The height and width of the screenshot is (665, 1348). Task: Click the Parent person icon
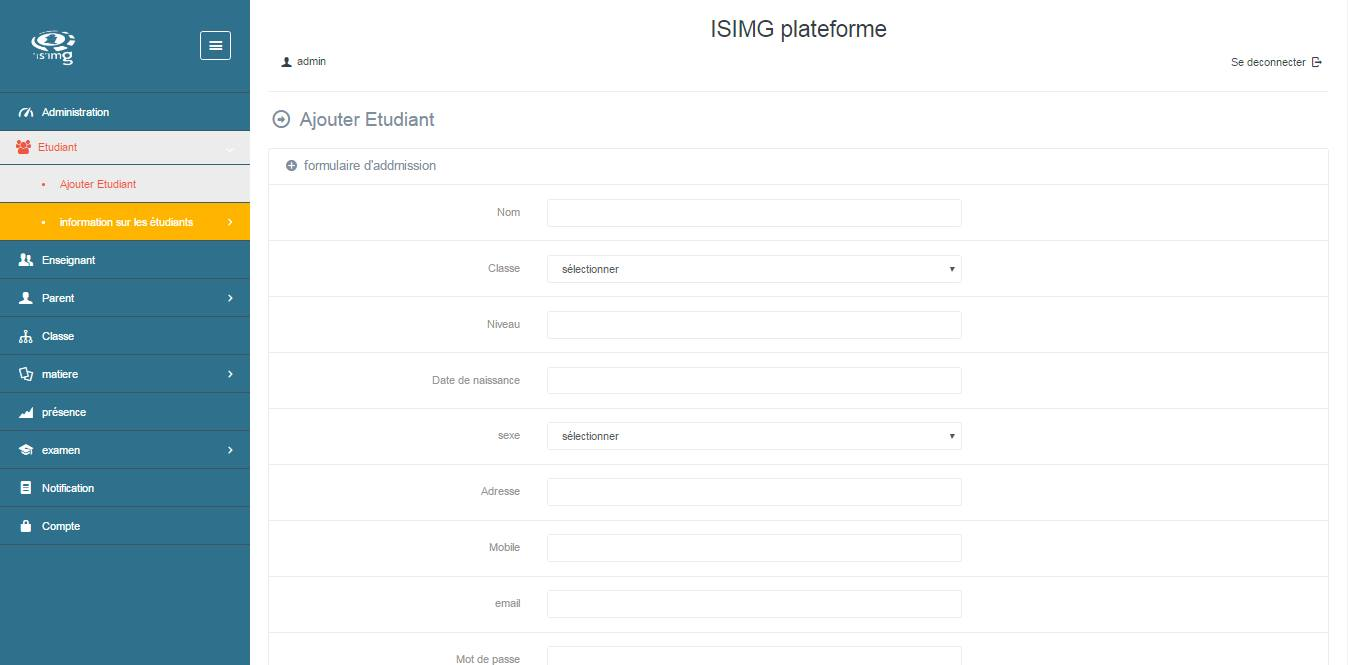click(x=27, y=298)
